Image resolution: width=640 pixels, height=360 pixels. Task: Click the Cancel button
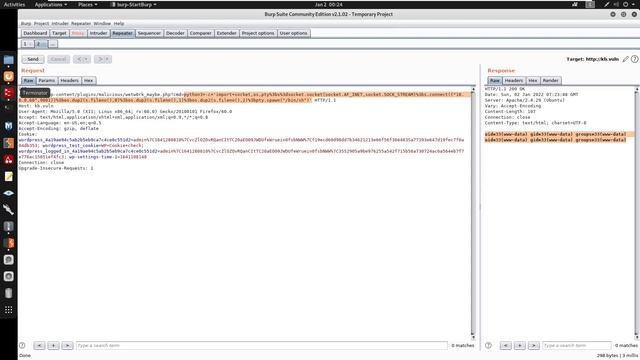click(x=58, y=59)
